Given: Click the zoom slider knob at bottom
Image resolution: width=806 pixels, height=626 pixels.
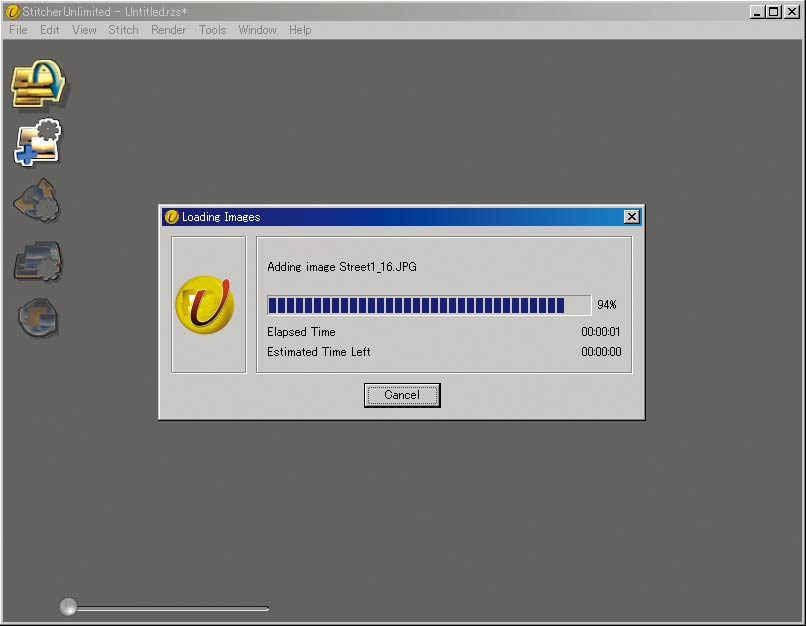Looking at the screenshot, I should pyautogui.click(x=68, y=606).
